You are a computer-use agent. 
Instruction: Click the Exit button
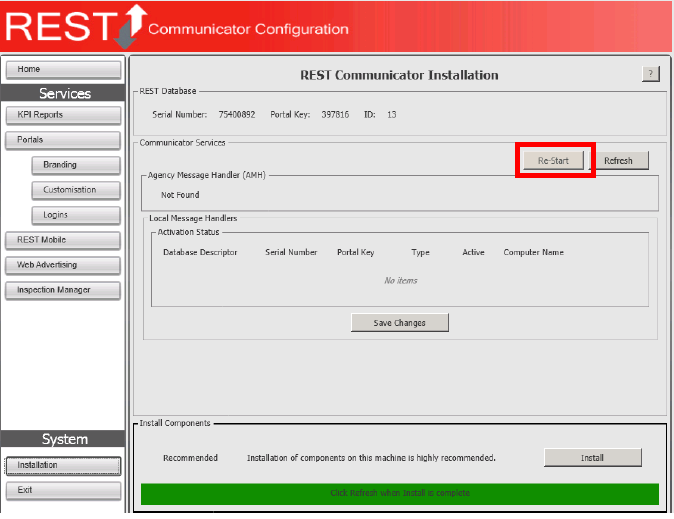click(63, 490)
